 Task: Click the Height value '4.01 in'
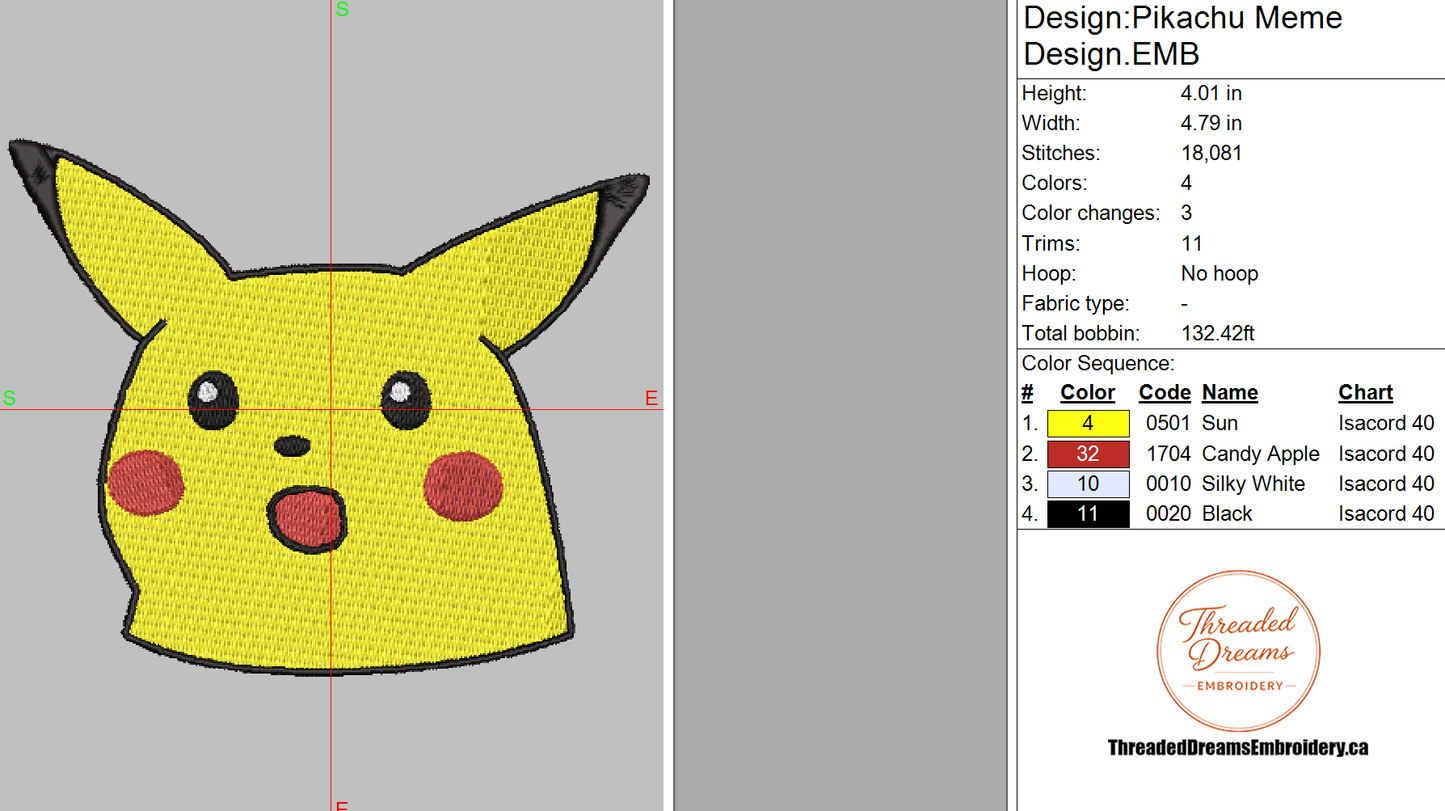pyautogui.click(x=1211, y=93)
